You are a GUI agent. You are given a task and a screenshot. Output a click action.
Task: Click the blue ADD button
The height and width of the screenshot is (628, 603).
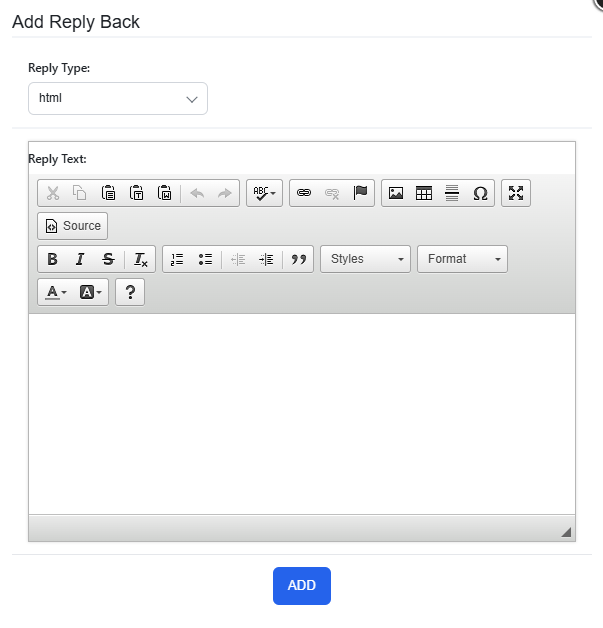click(302, 586)
